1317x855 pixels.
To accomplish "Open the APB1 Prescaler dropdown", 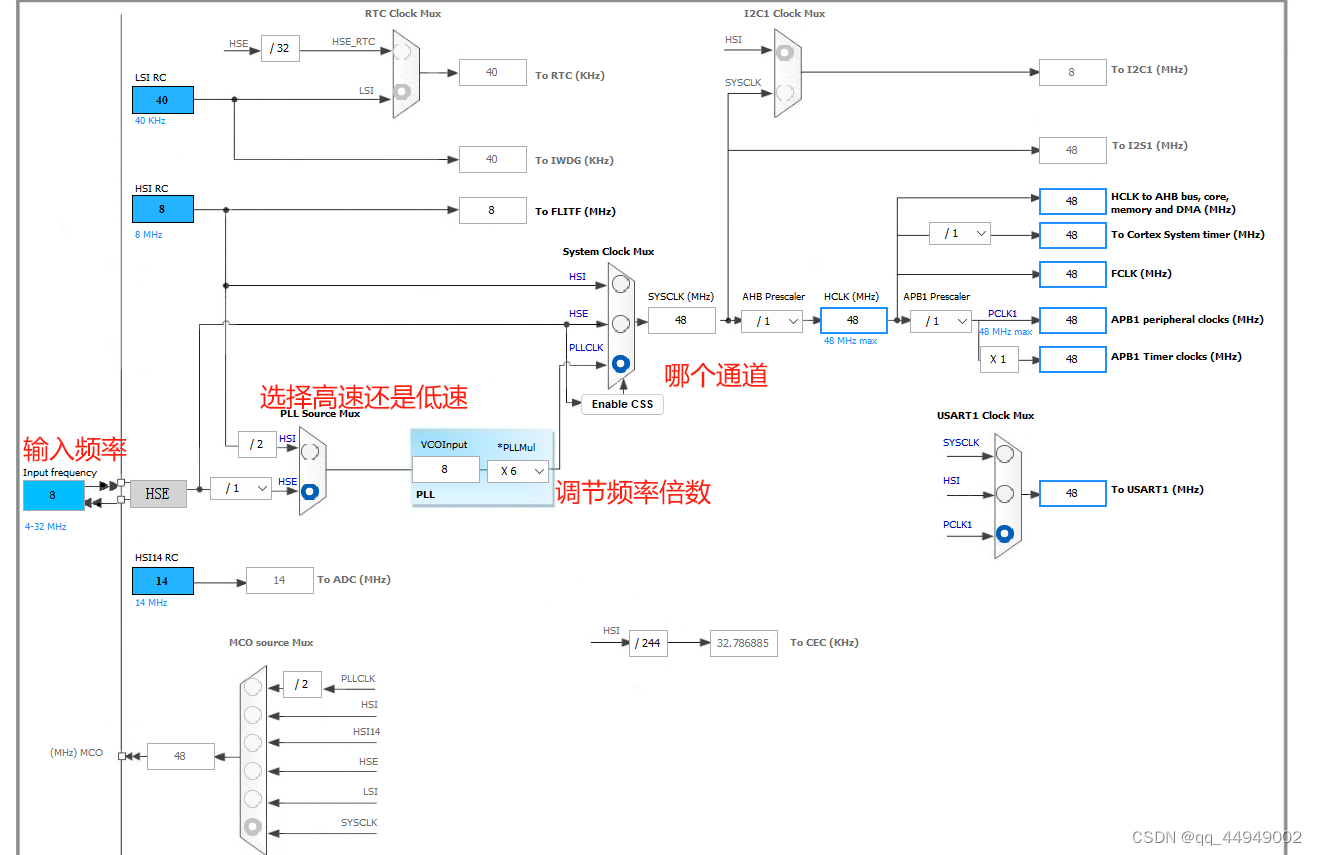I will click(x=941, y=321).
